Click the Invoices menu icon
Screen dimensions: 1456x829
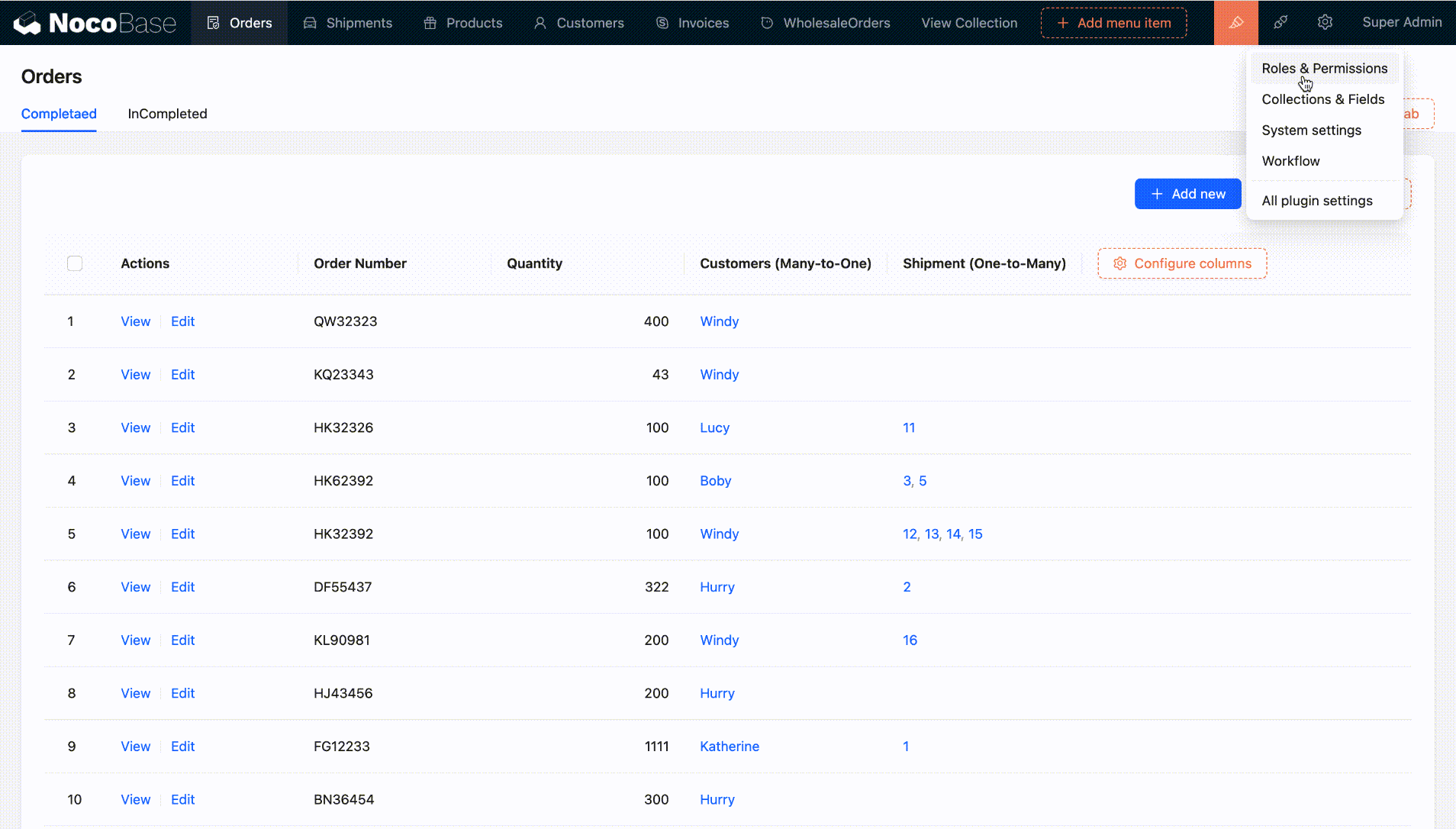662,23
